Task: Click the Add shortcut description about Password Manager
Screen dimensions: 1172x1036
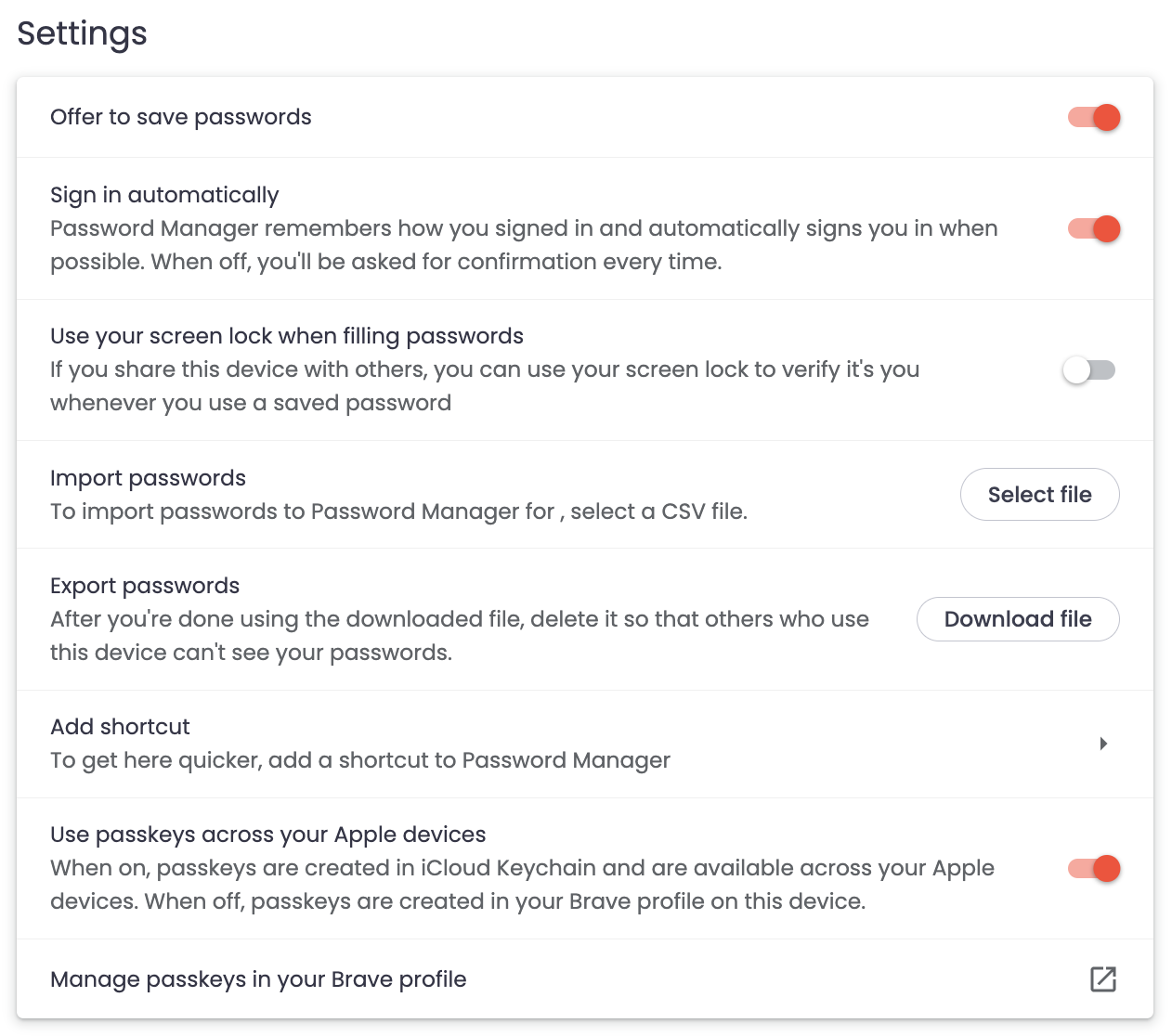Action: [360, 760]
